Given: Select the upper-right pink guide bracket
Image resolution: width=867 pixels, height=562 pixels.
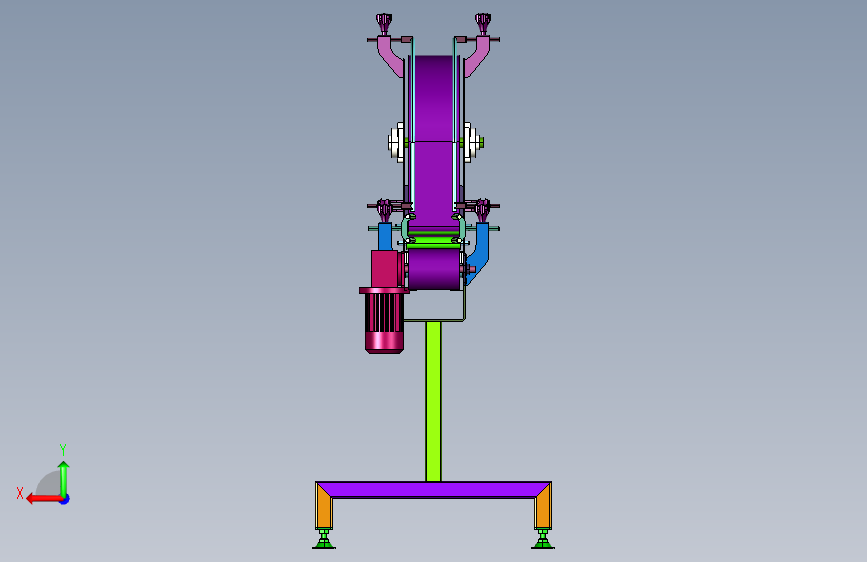Looking at the screenshot, I should pos(477,56).
